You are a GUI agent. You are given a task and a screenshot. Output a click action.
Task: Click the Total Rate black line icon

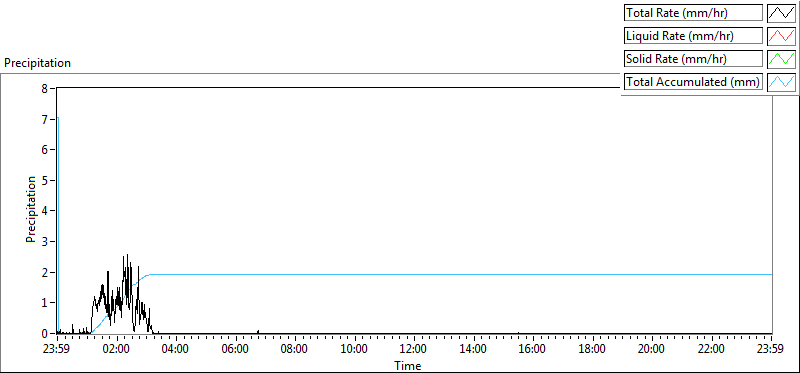tap(781, 13)
